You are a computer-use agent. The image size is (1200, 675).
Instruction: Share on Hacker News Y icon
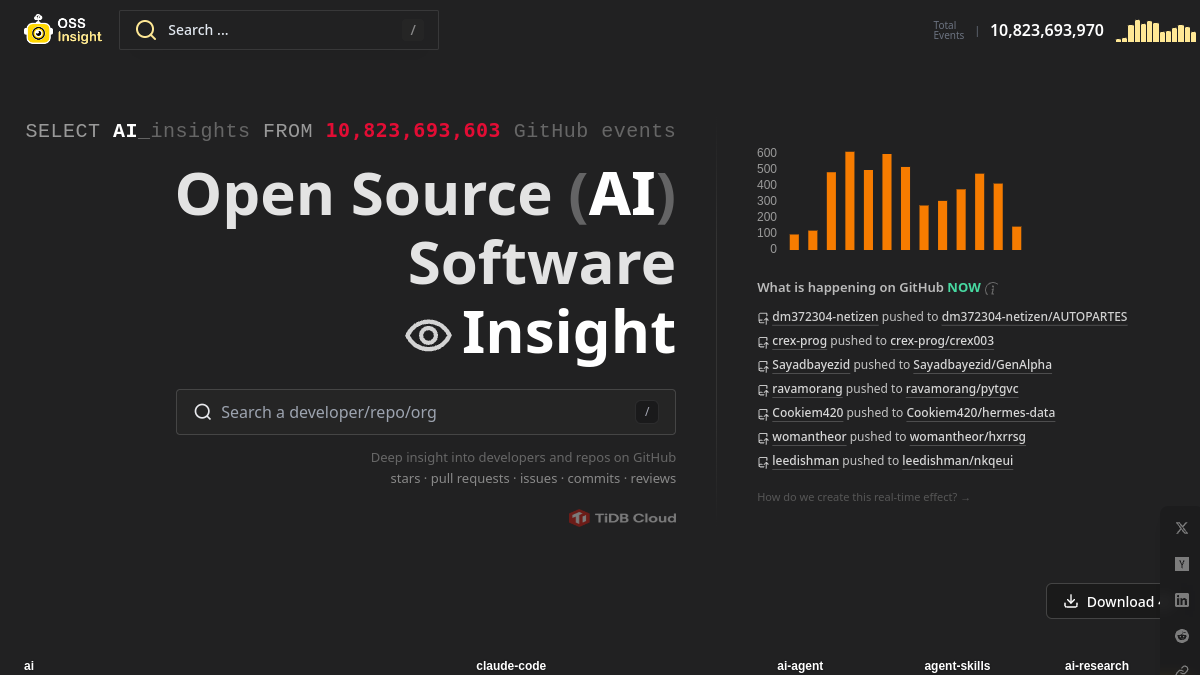(x=1182, y=564)
